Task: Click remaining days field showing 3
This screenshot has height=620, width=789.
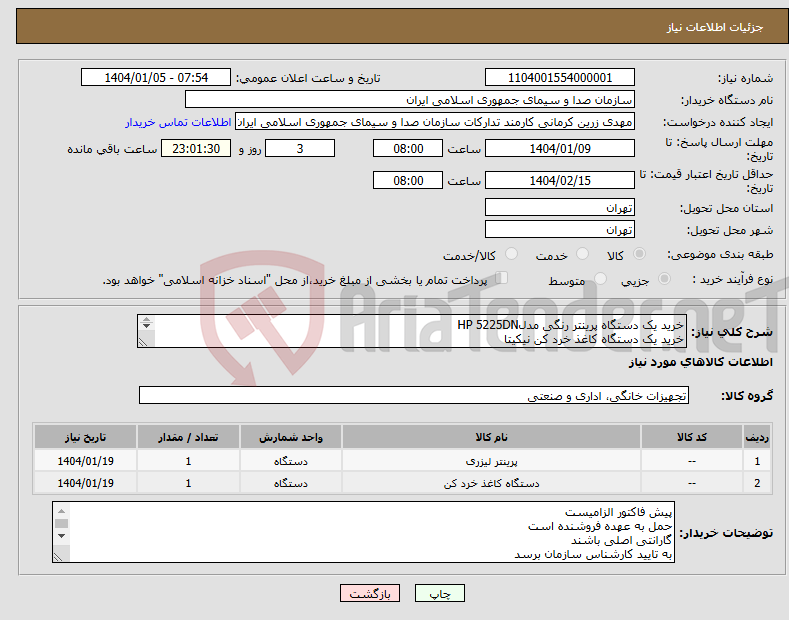Action: 300,148
